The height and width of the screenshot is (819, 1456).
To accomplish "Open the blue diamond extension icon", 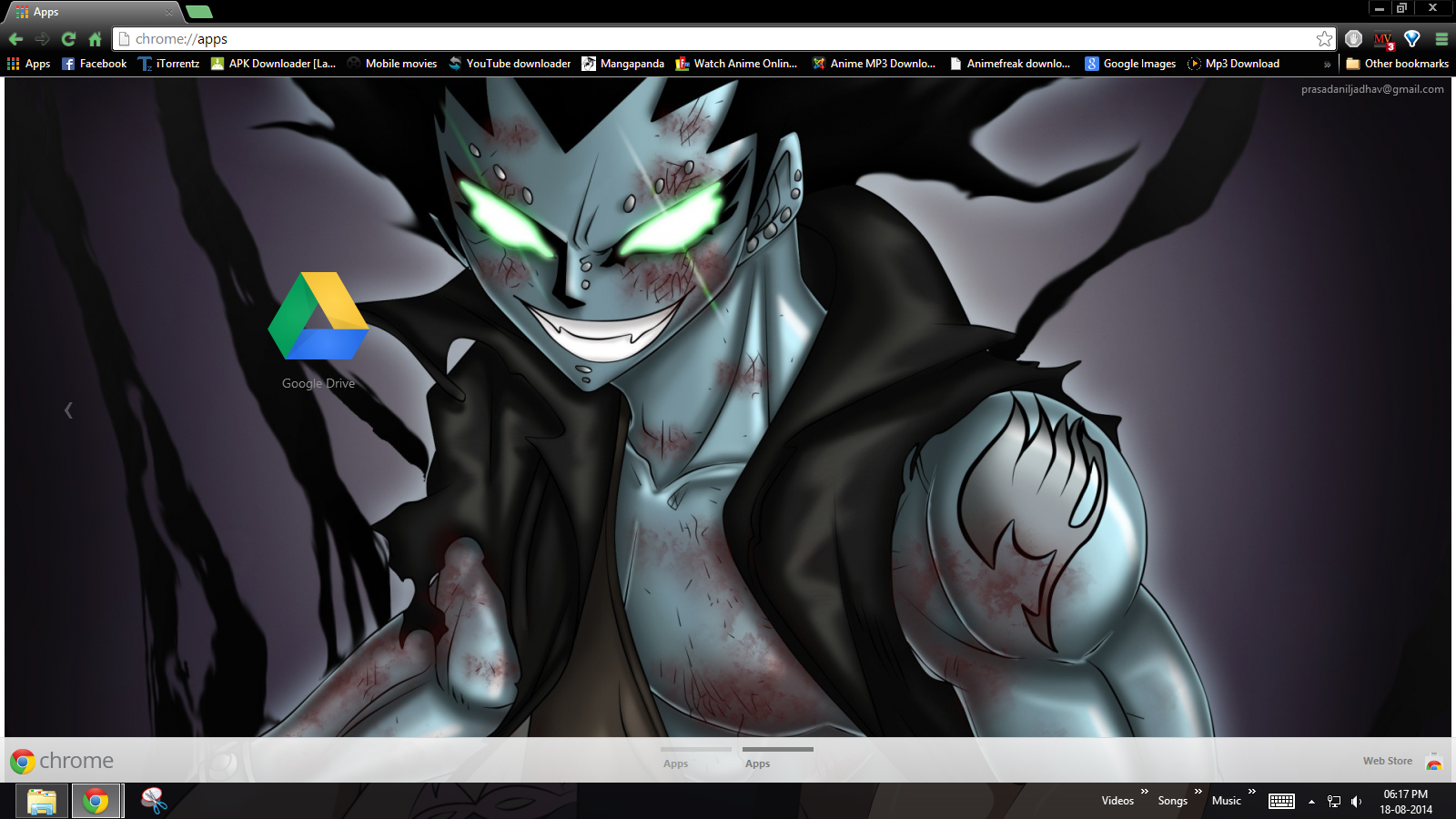I will [1412, 38].
